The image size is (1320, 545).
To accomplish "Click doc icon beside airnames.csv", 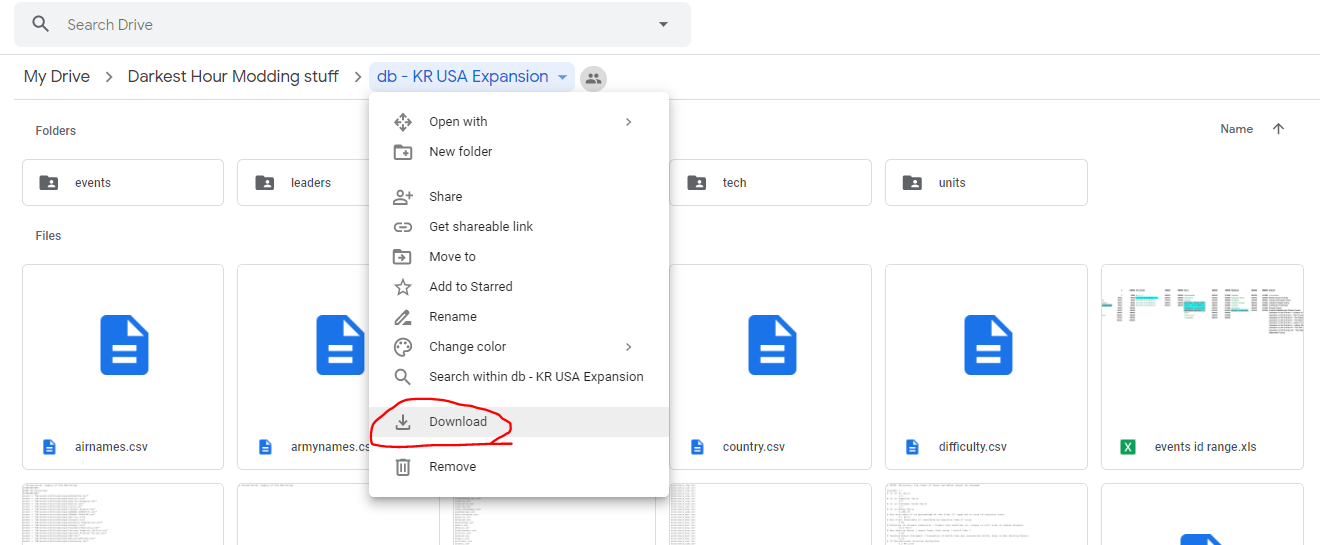I will [49, 447].
